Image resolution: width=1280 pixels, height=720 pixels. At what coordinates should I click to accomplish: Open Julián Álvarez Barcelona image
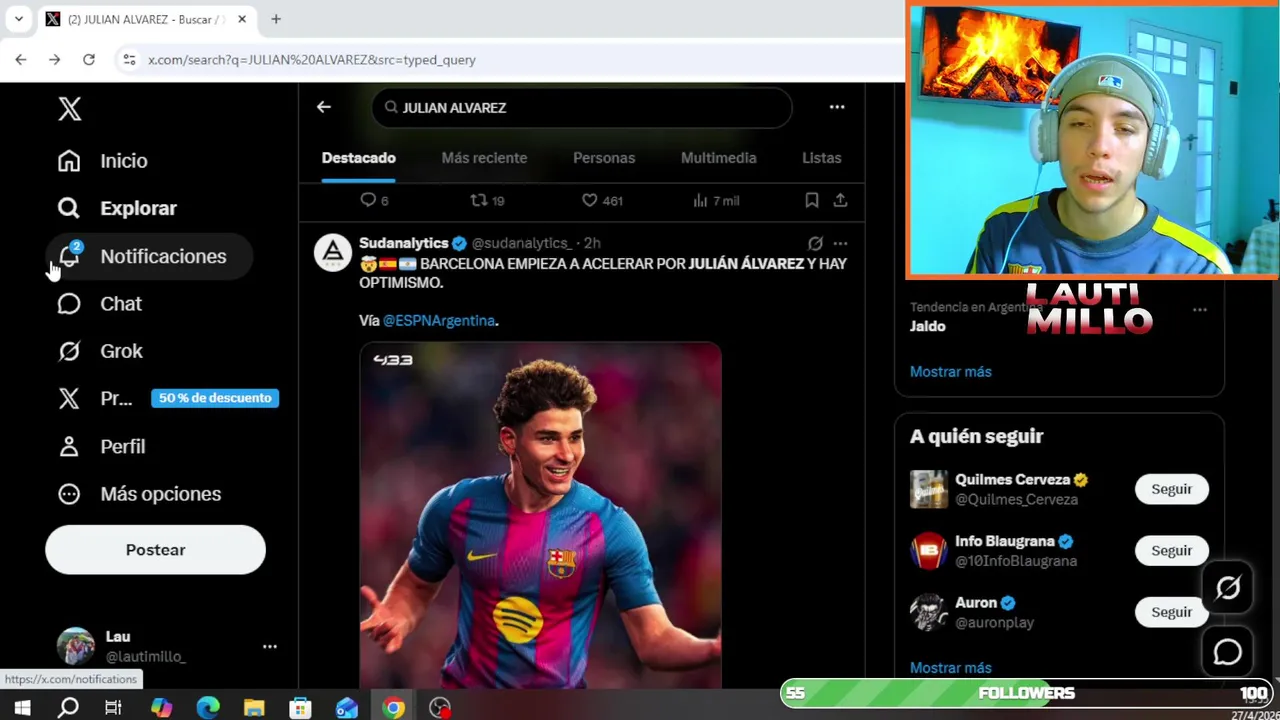point(540,515)
